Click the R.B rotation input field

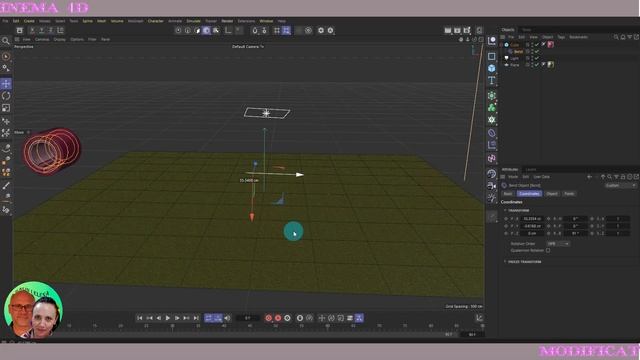pyautogui.click(x=575, y=233)
